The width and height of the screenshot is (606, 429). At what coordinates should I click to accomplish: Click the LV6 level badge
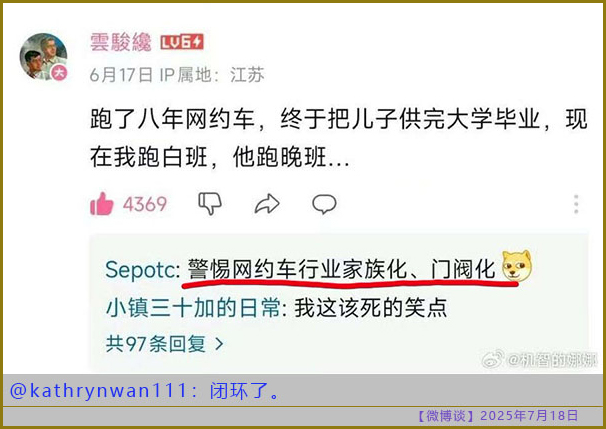[x=182, y=42]
